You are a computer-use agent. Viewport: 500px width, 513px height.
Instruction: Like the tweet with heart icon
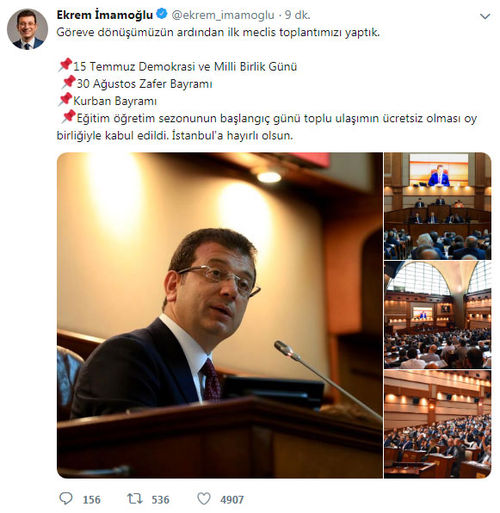click(x=204, y=499)
